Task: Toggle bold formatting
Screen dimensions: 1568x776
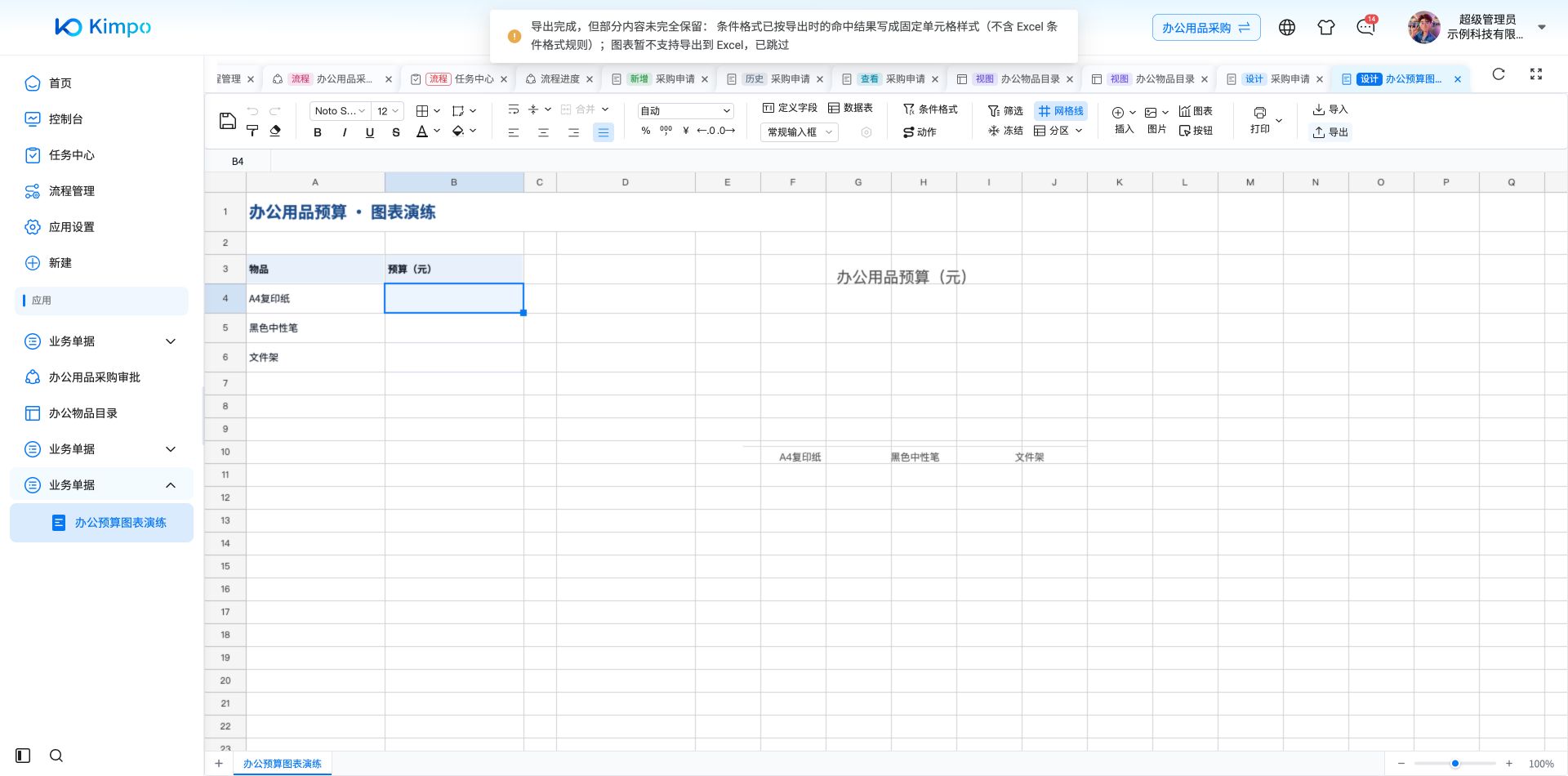Action: tap(318, 132)
